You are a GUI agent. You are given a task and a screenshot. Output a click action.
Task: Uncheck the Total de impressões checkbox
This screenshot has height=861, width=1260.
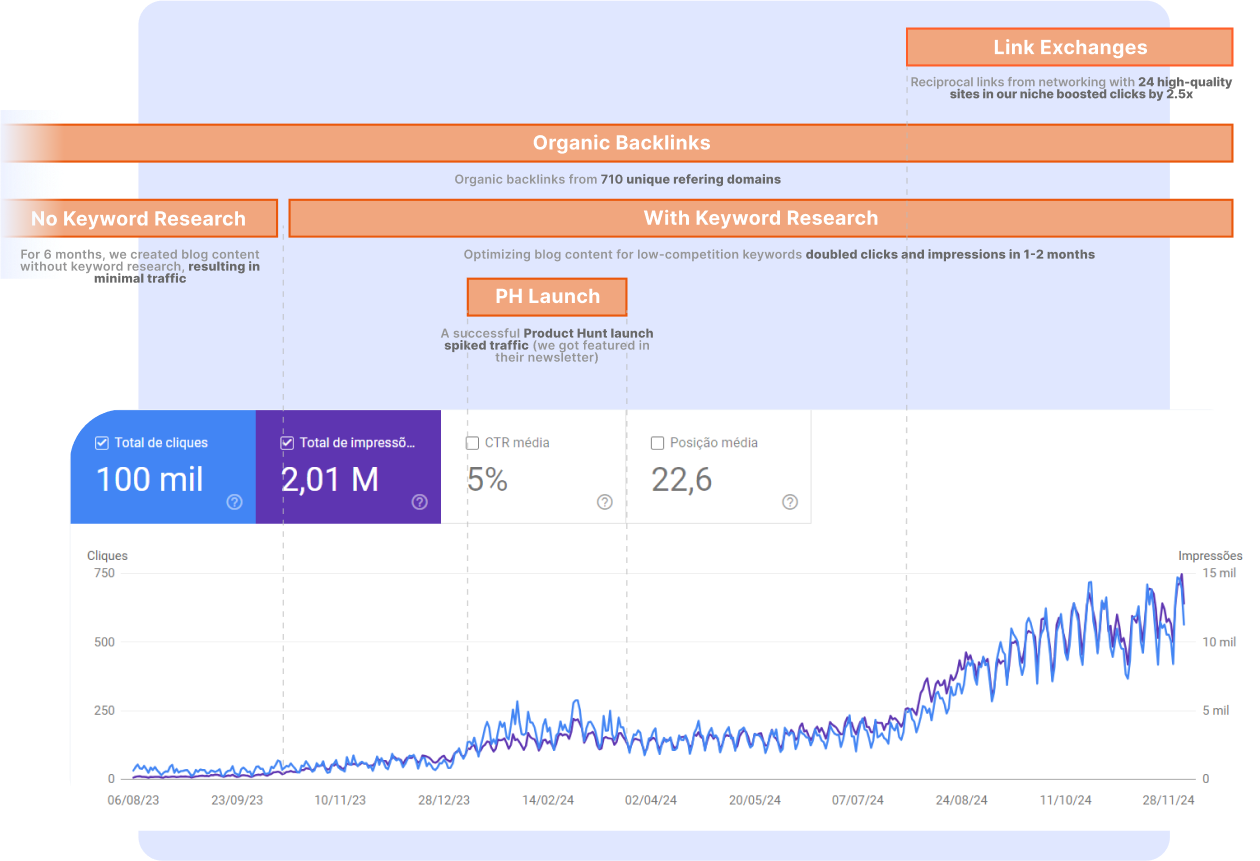point(287,443)
